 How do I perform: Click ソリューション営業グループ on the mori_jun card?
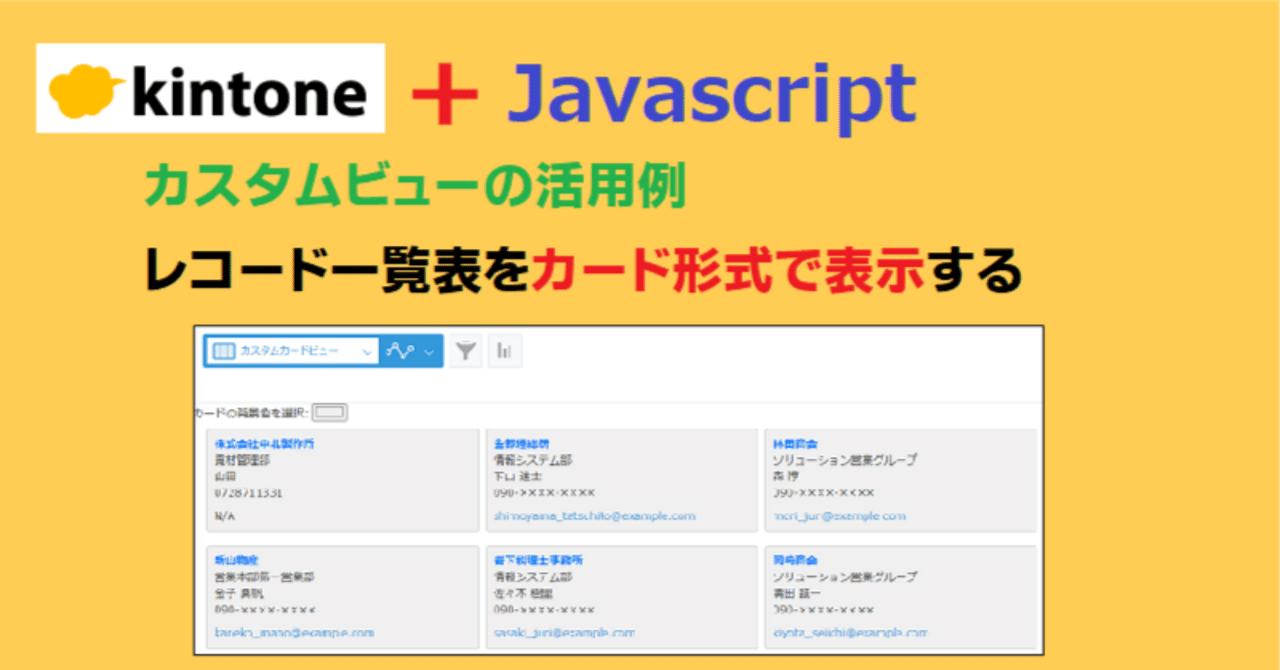(844, 461)
